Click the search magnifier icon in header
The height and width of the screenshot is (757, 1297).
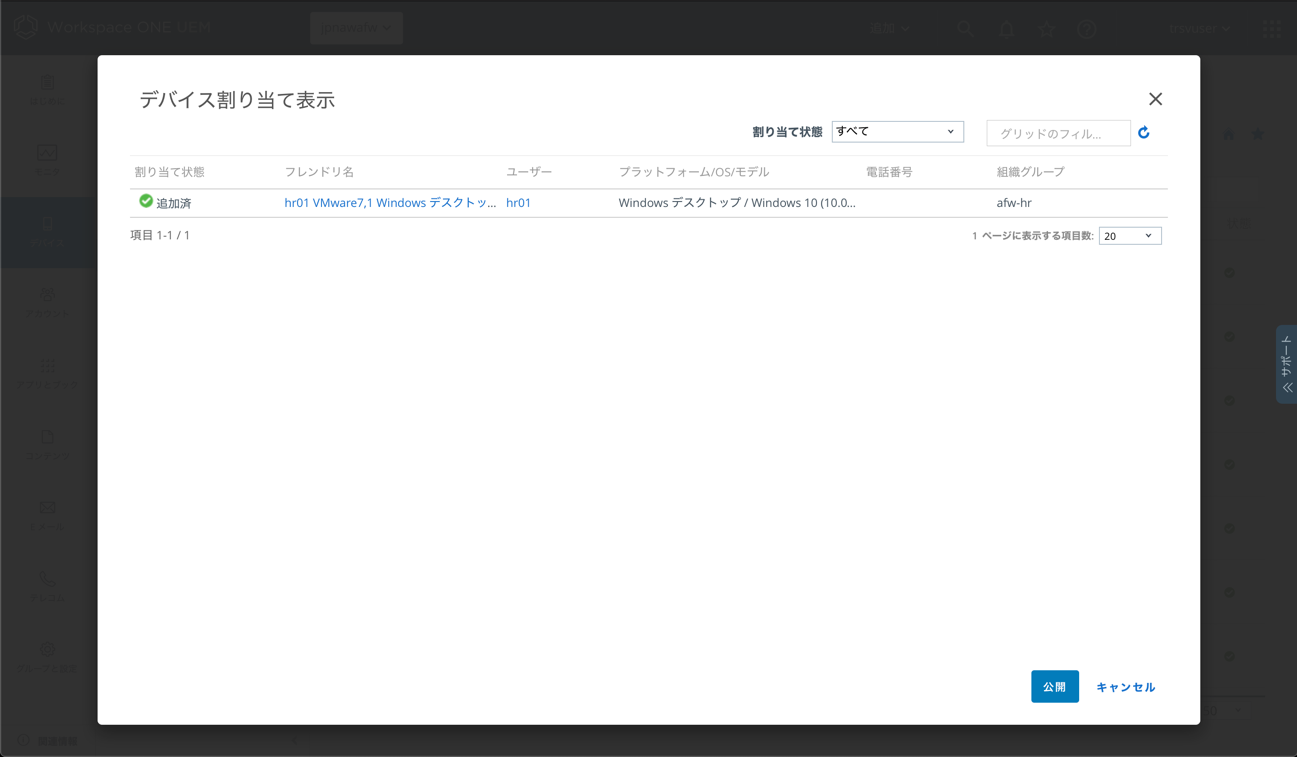(x=965, y=29)
